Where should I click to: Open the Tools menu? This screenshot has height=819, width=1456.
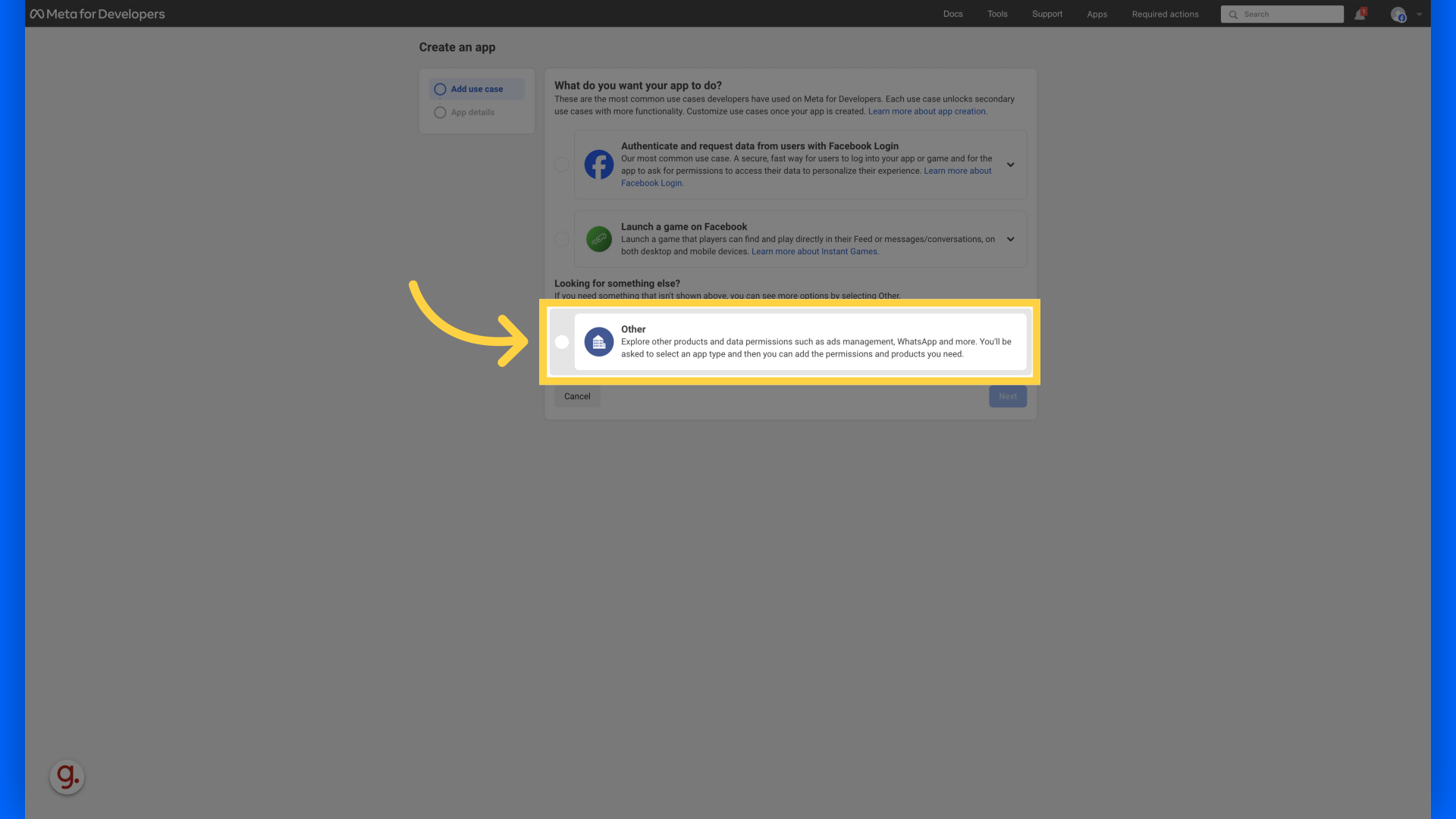tap(997, 14)
